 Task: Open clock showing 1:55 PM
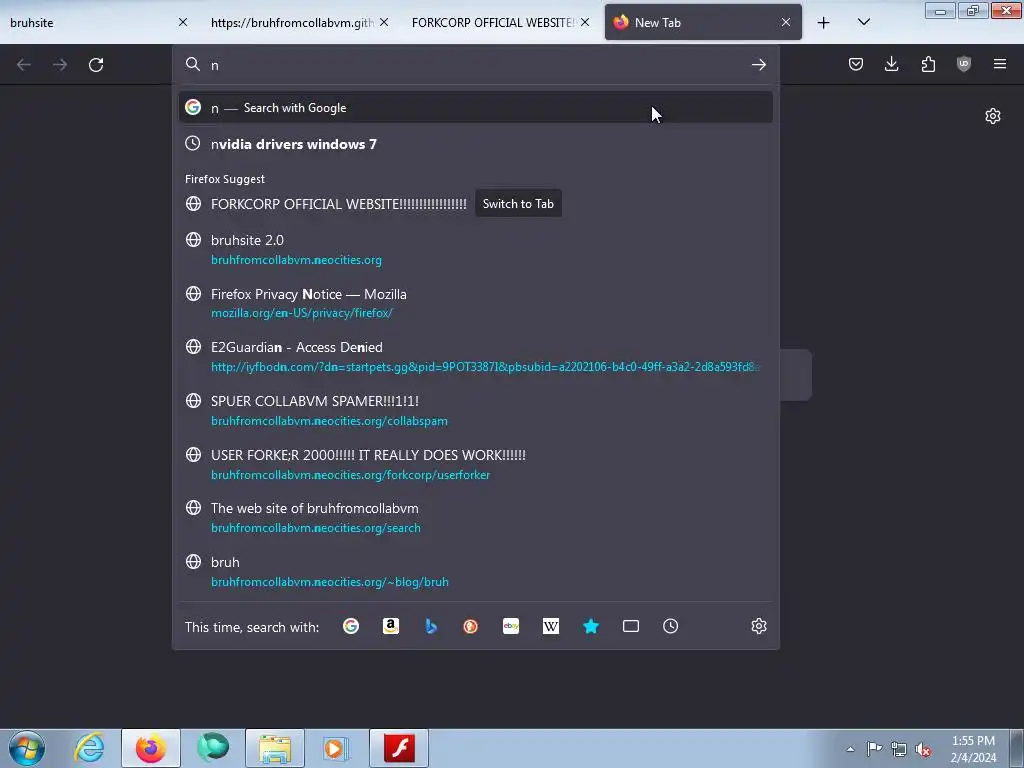[x=973, y=749]
